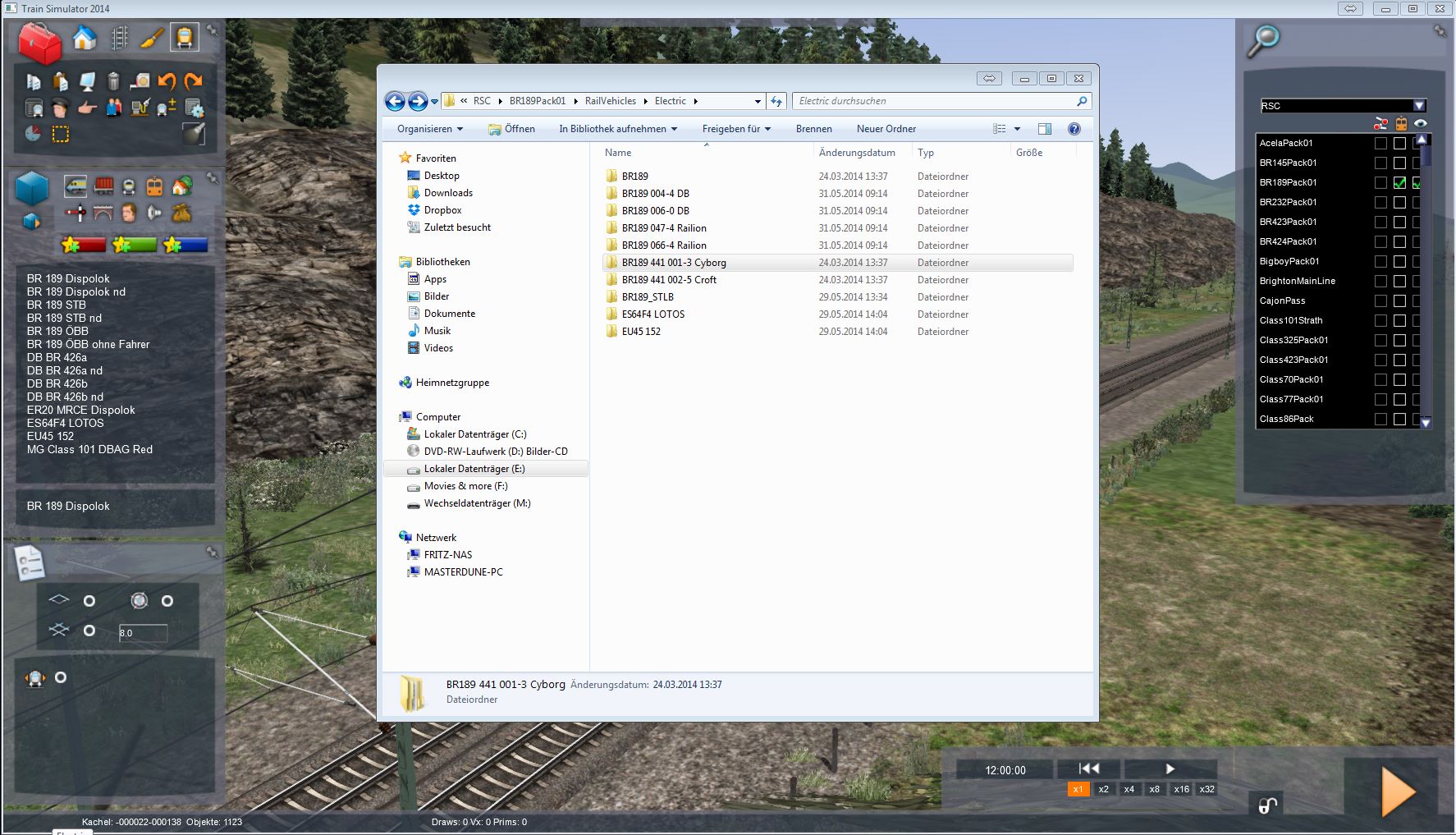Viewport: 1456px width, 835px height.
Task: Select Dokumente library in sidebar
Action: pos(450,314)
